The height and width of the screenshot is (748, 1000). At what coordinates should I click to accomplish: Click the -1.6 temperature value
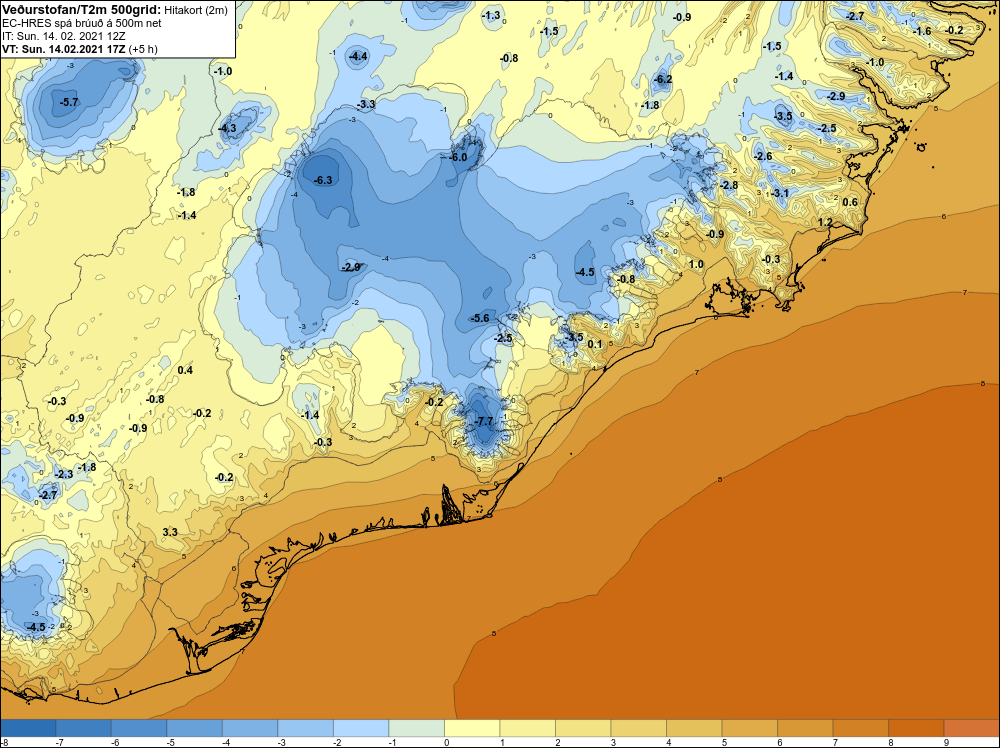922,31
